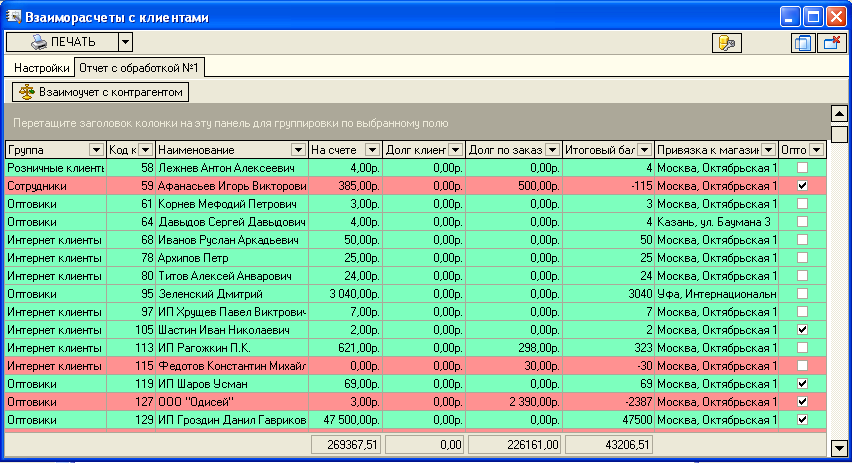This screenshot has height=463, width=854.
Task: Open the Код column filter dropdown
Action: (145, 150)
